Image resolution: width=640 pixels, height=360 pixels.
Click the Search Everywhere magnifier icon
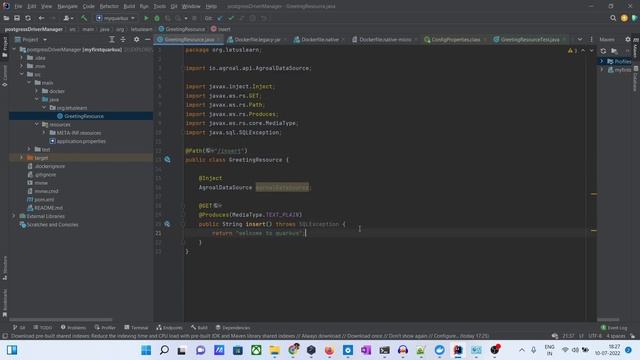tap(613, 18)
